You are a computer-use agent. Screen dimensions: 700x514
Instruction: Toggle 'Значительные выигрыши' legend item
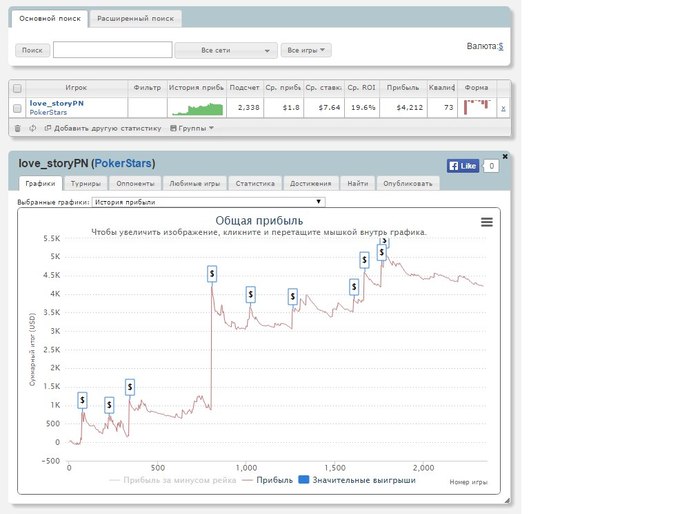(357, 480)
